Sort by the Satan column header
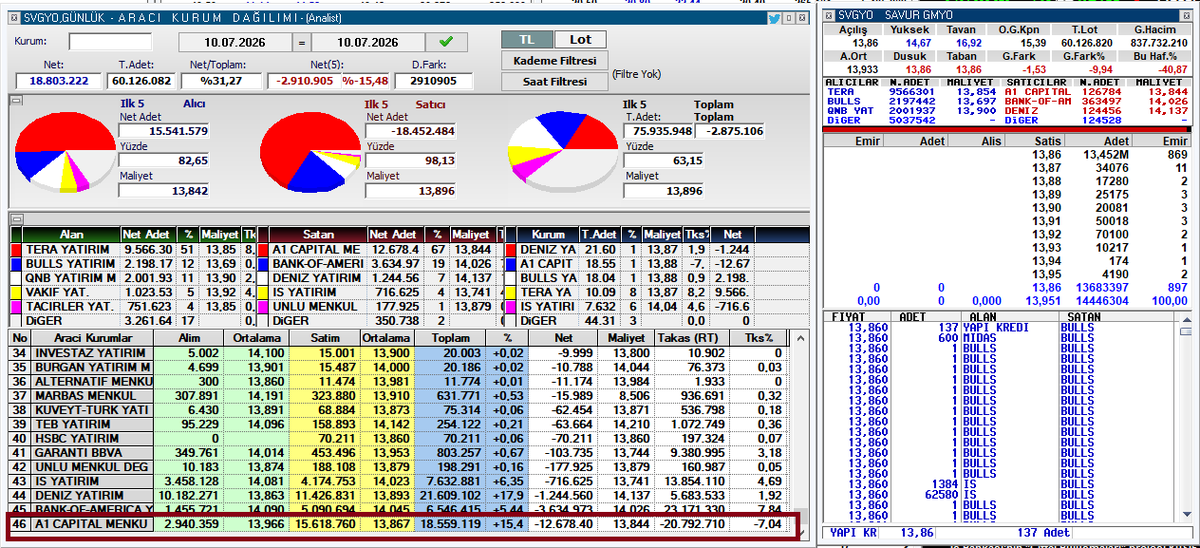This screenshot has height=548, width=1200. coord(318,234)
